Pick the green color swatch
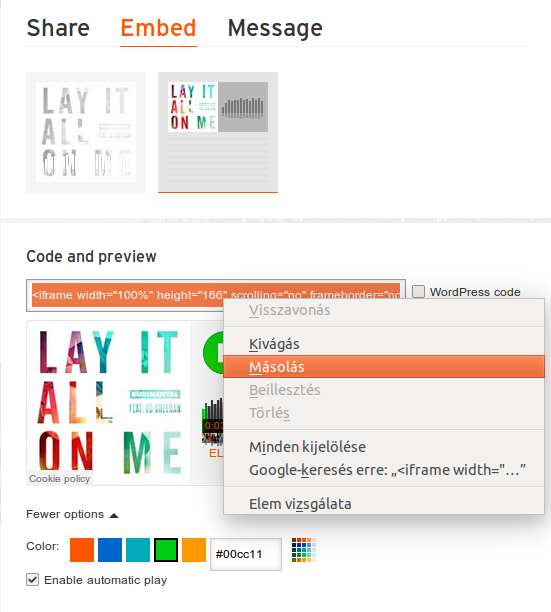 pyautogui.click(x=166, y=550)
